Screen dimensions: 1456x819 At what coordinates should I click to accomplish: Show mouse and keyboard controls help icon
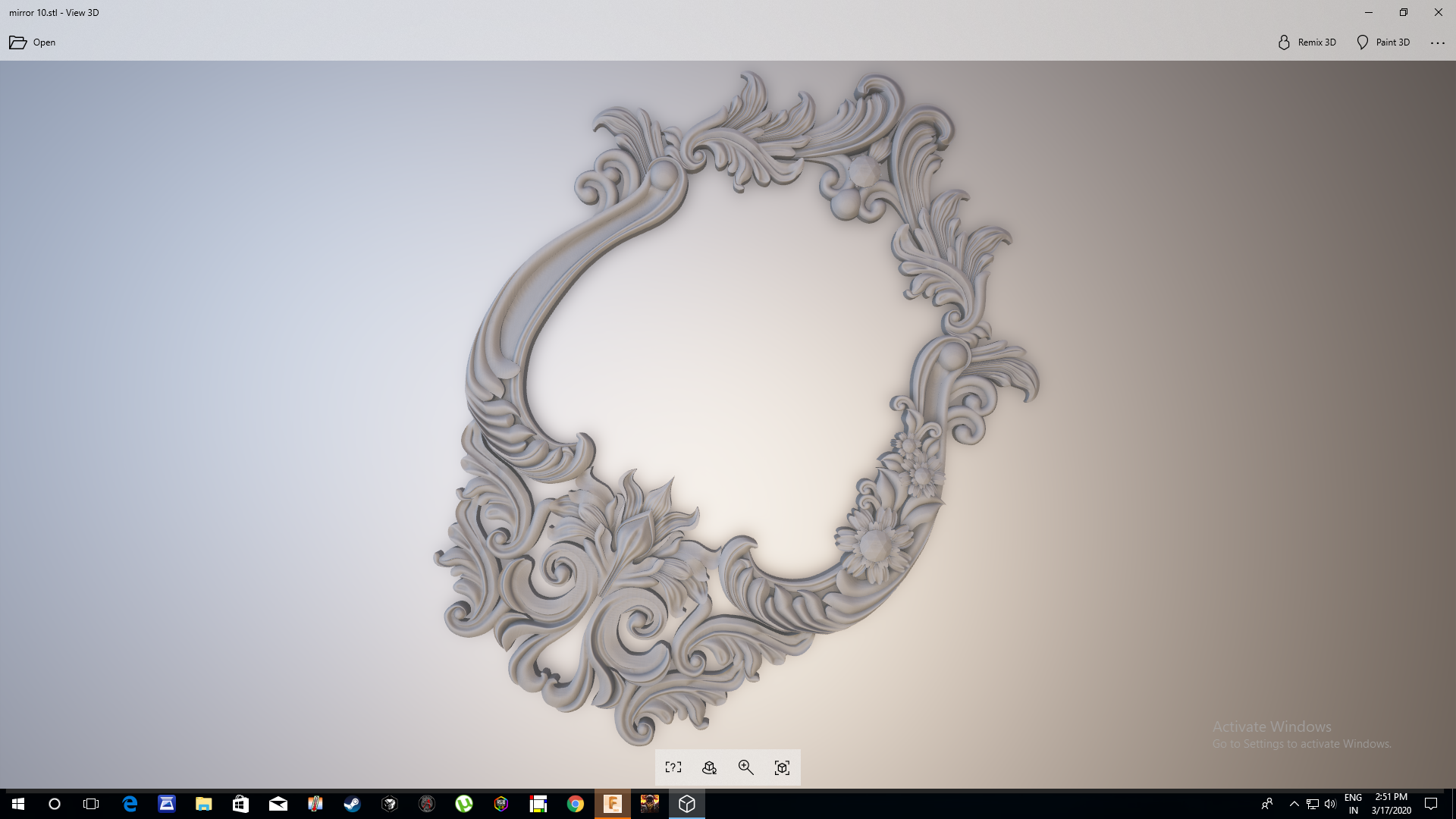click(673, 767)
